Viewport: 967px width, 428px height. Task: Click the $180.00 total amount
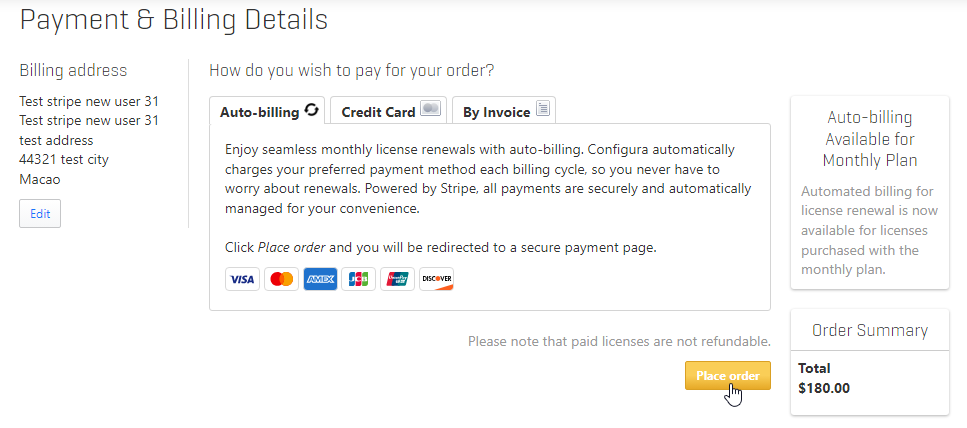[x=824, y=389]
